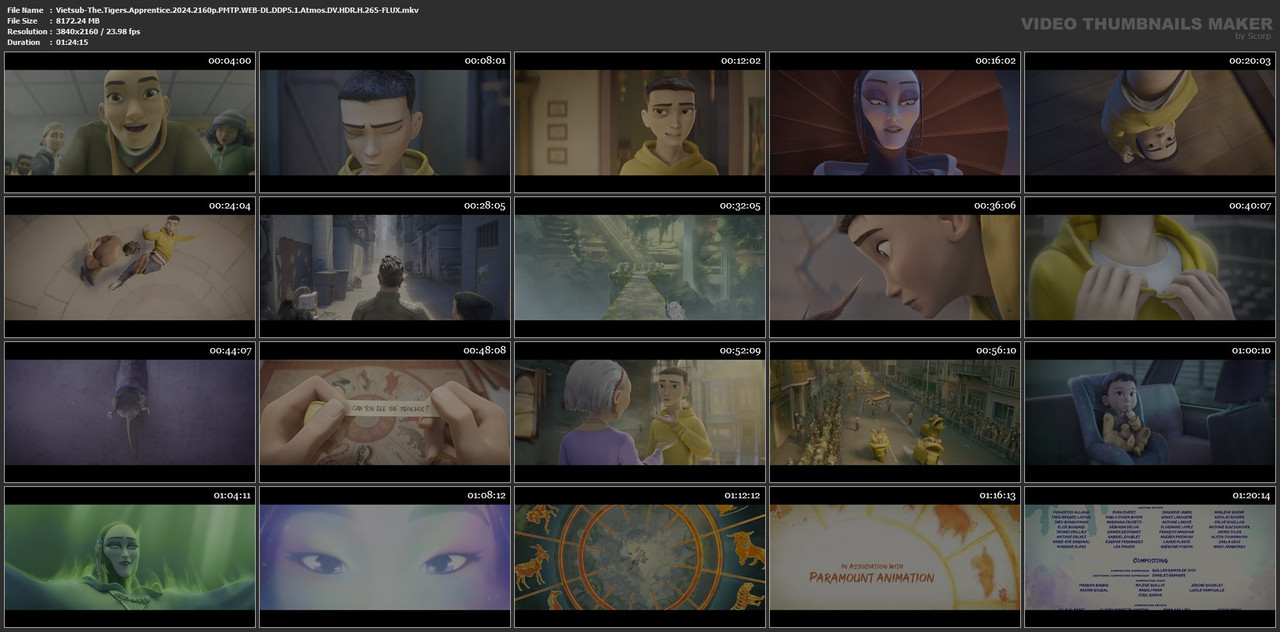1280x632 pixels.
Task: Click the resolution value 3840x2160 / 23.98 fps
Action: click(98, 32)
